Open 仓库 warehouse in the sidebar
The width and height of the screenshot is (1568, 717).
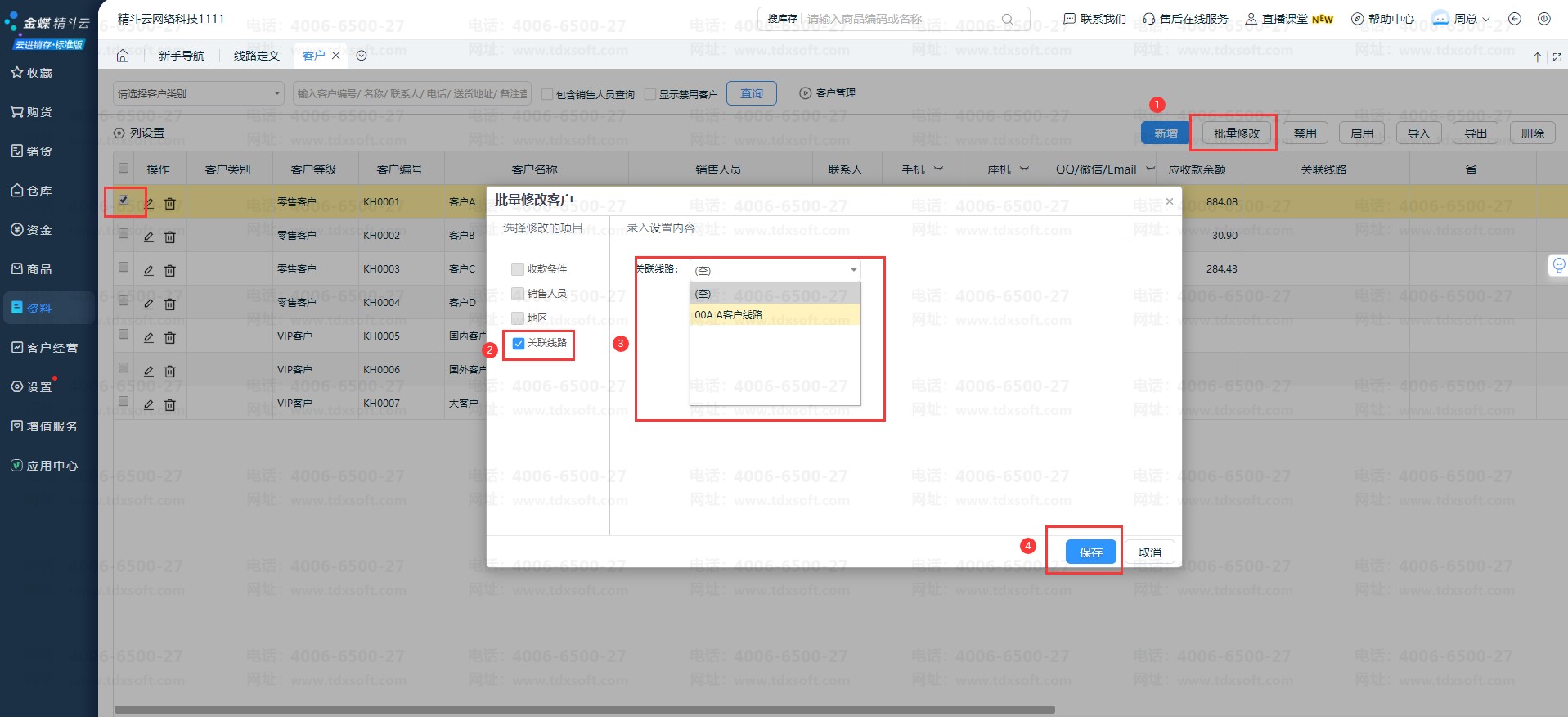point(33,191)
